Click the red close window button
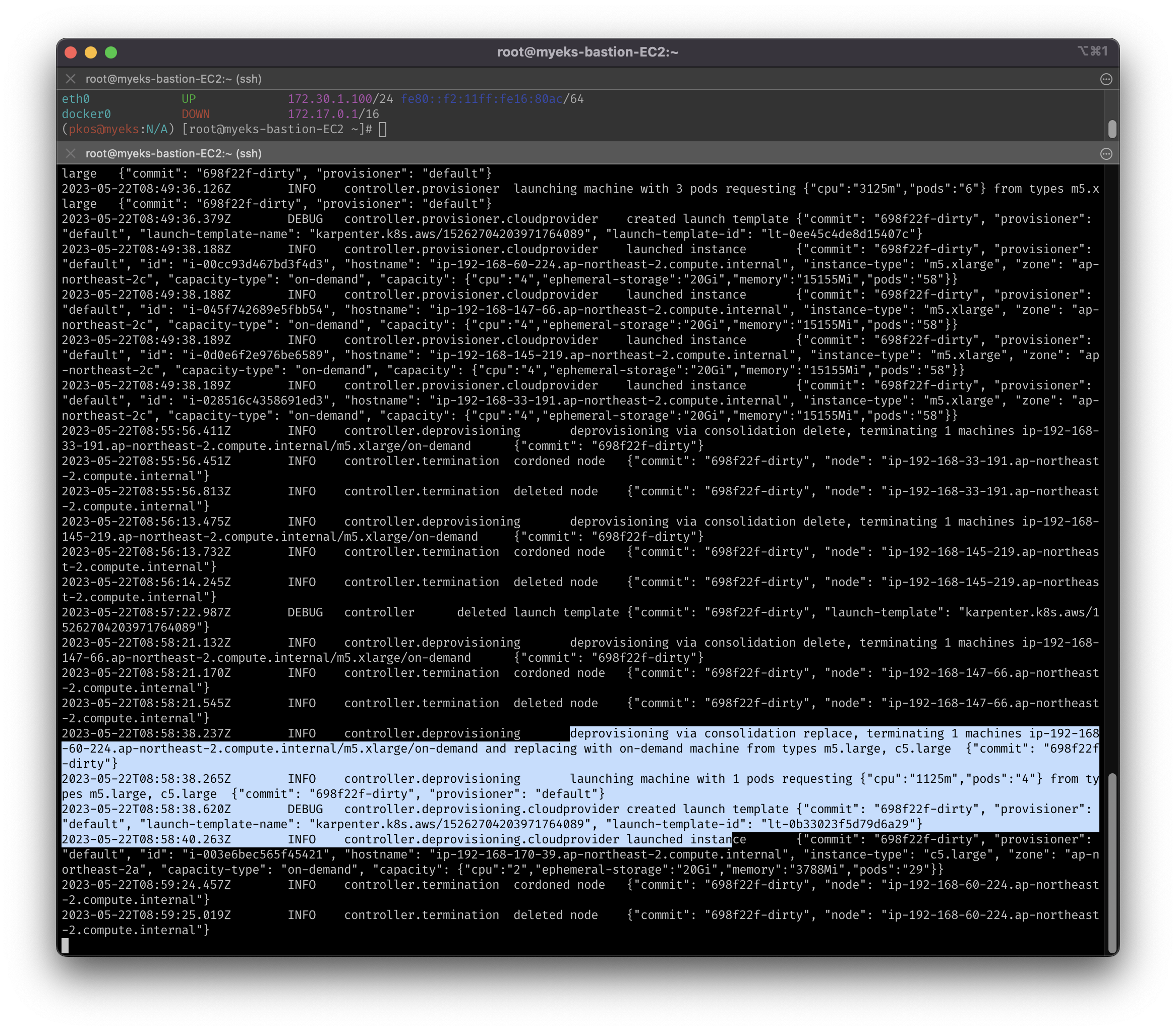This screenshot has height=1031, width=1176. pos(71,52)
